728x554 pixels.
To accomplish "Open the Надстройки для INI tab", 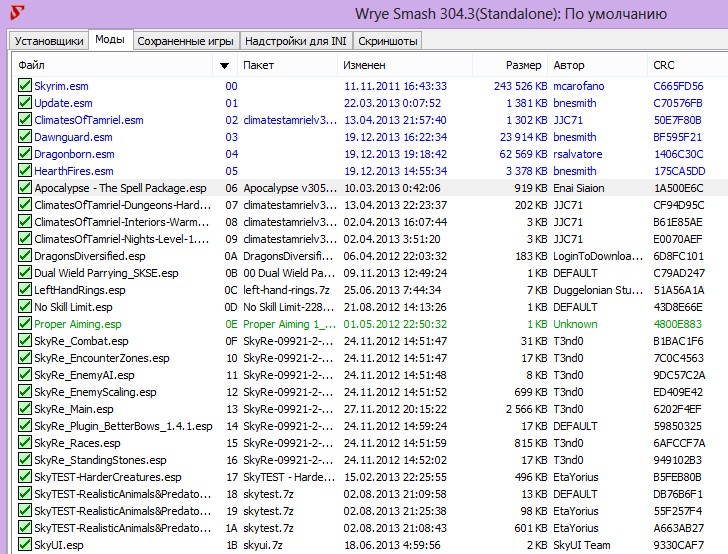I will click(296, 41).
